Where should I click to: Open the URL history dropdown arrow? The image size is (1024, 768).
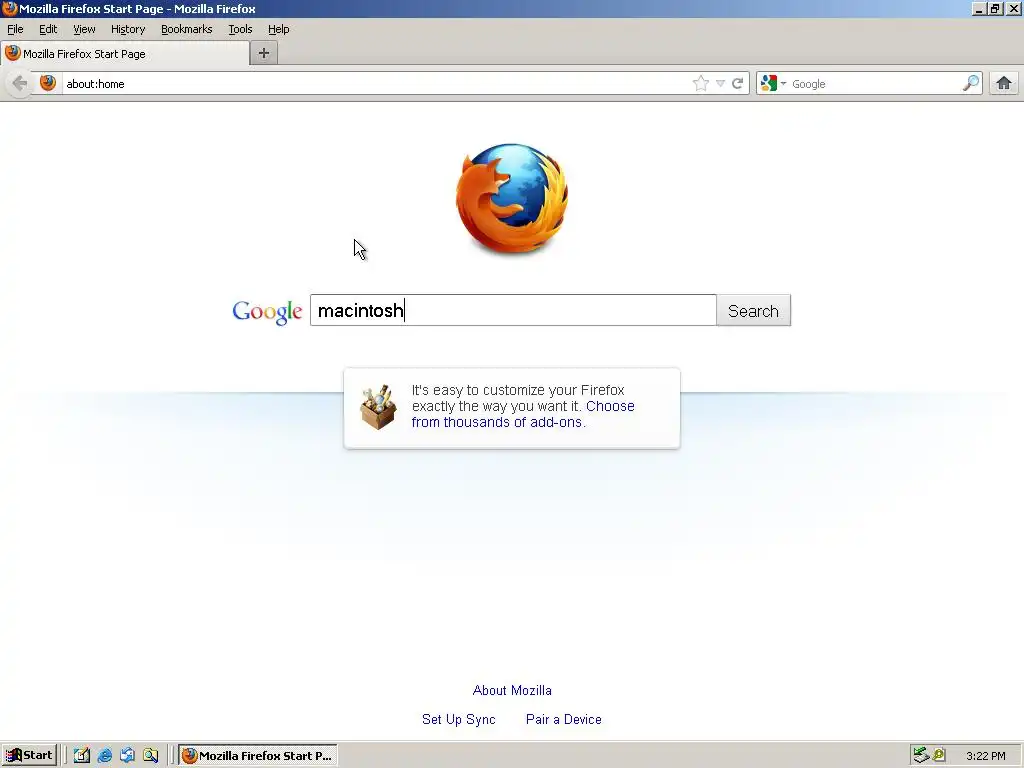pos(720,84)
